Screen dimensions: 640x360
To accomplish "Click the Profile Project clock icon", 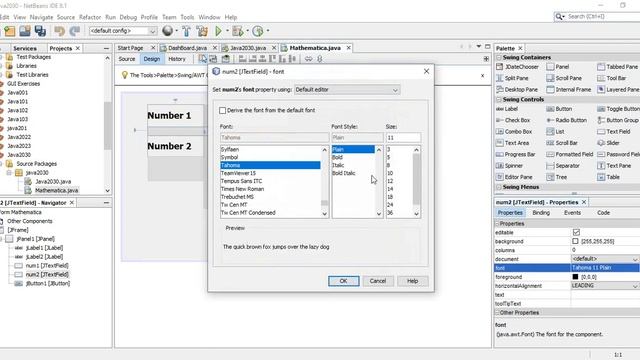I will coord(258,31).
